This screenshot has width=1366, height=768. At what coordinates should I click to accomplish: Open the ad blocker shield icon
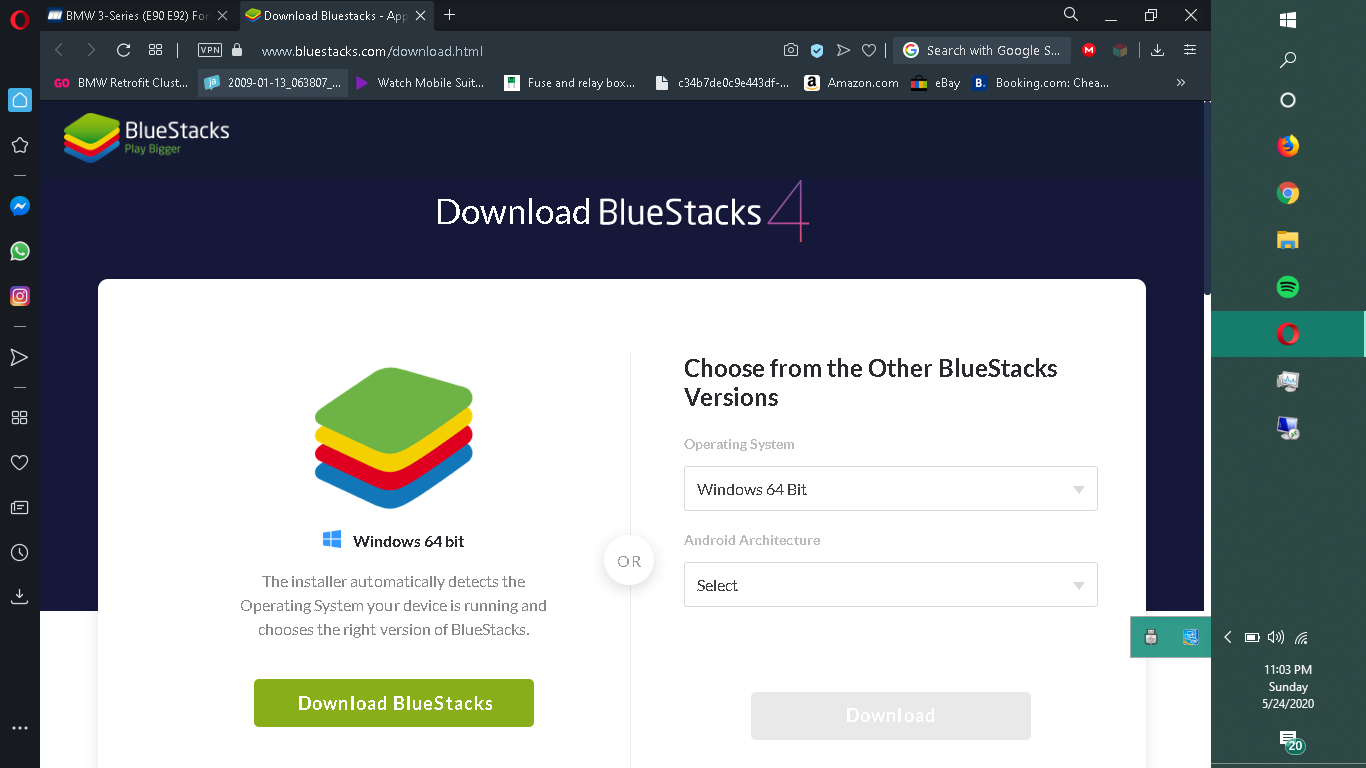tap(817, 50)
